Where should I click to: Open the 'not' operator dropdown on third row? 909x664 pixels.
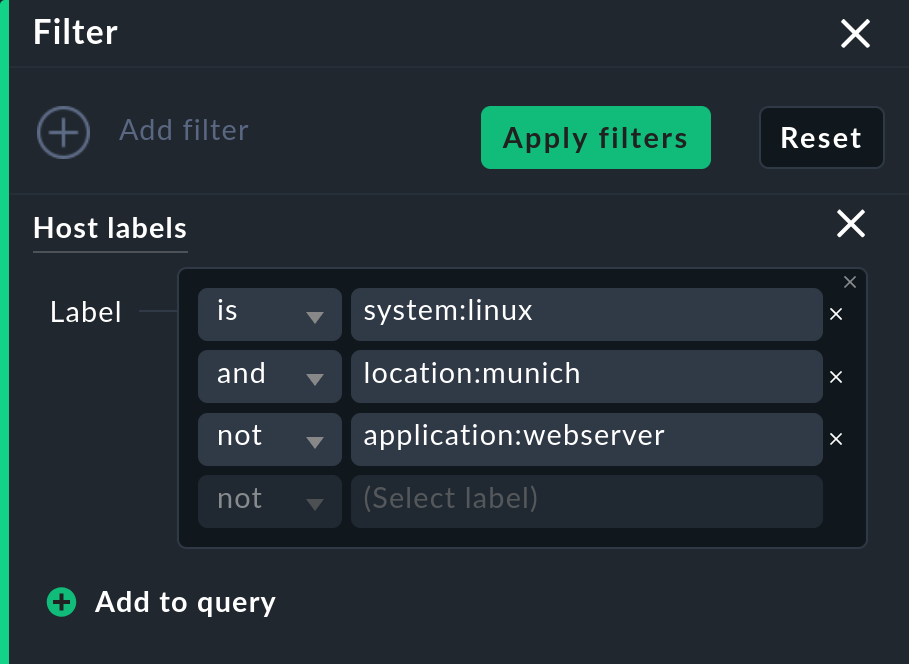[269, 439]
